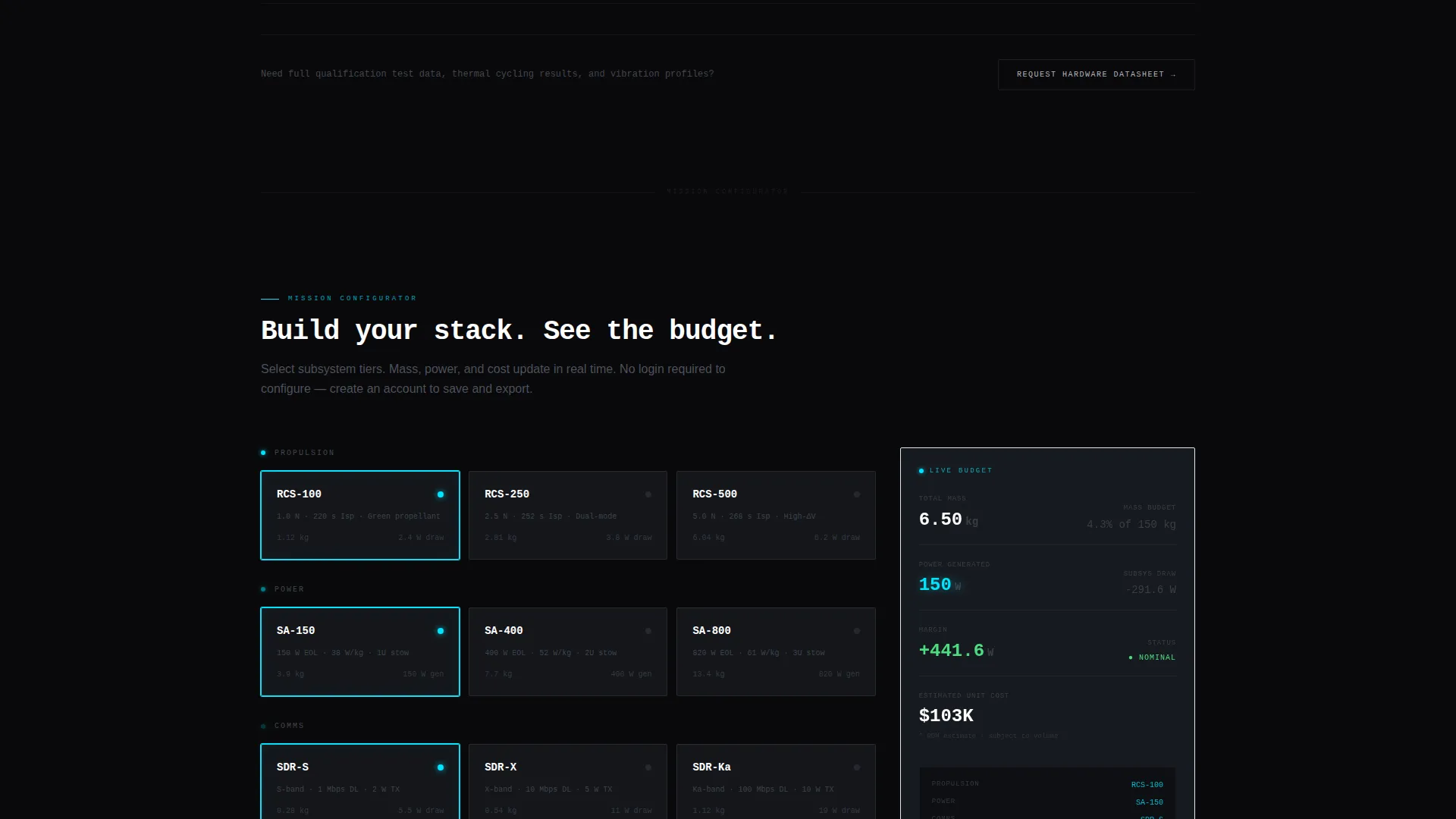The image size is (1456, 819).
Task: Click the 'SA-150' card title
Action: [296, 630]
